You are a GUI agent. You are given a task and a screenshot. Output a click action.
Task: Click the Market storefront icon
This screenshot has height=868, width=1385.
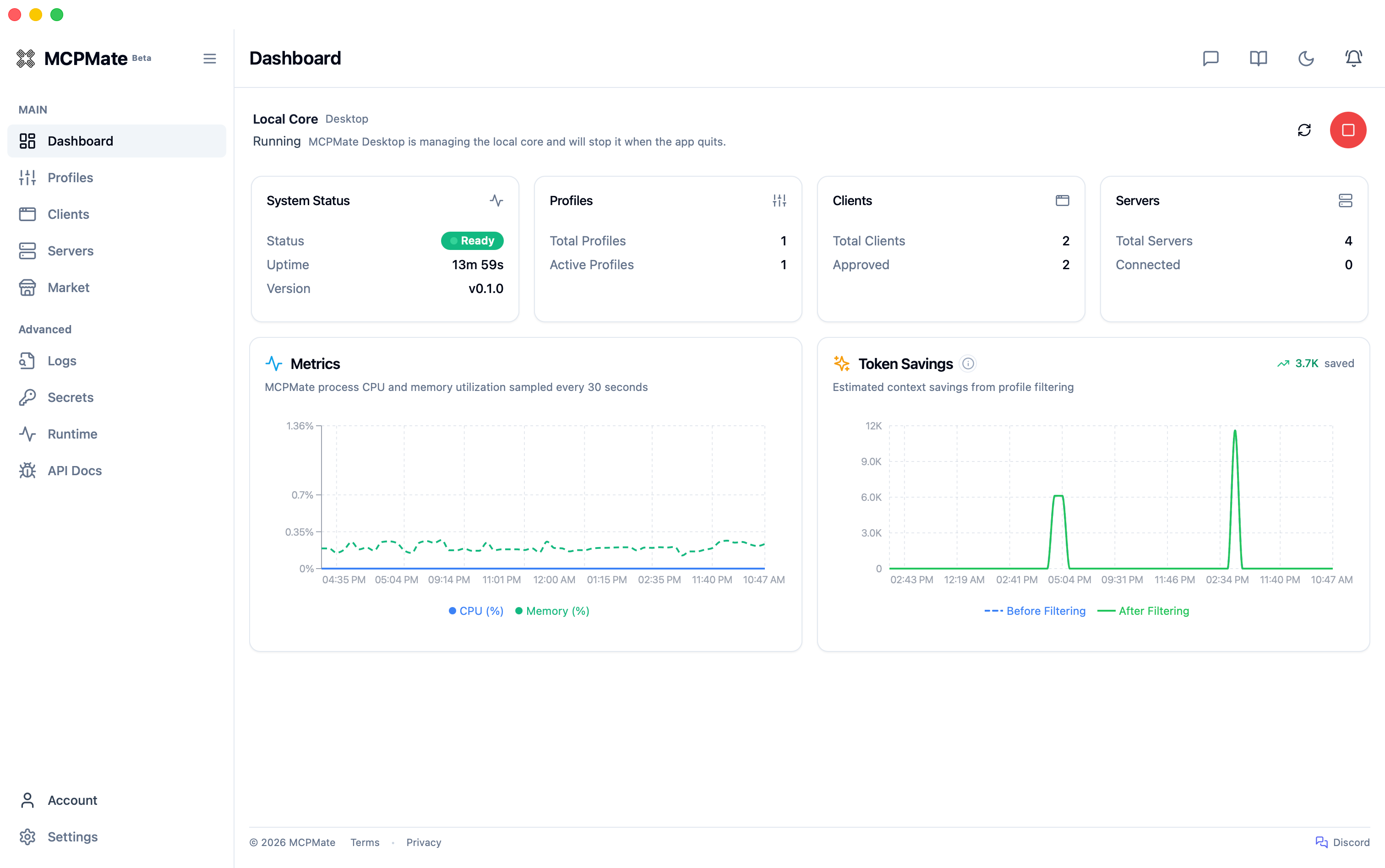tap(27, 288)
